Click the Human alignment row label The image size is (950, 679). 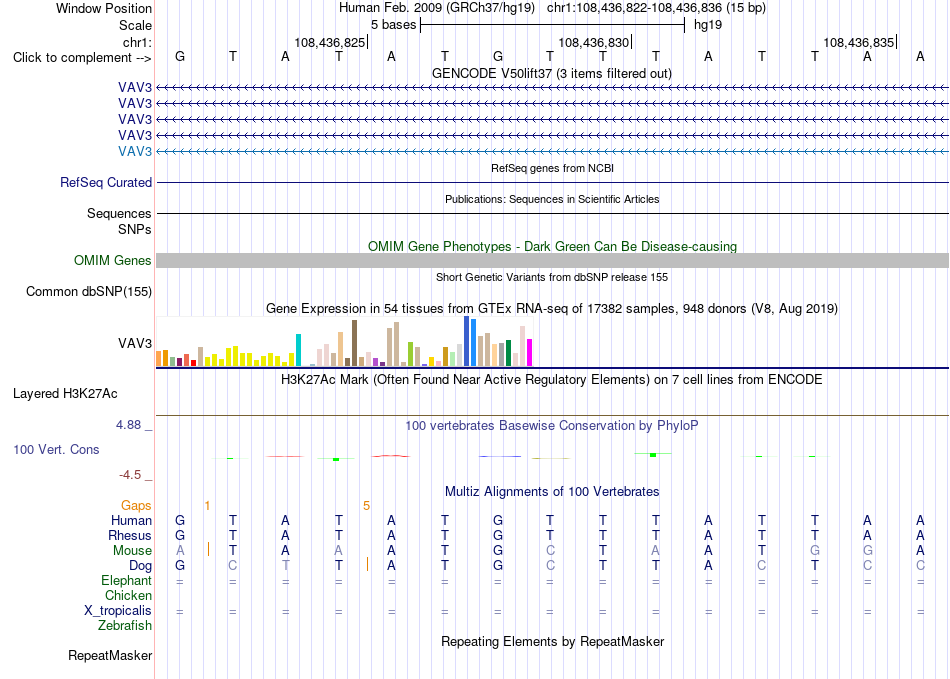click(131, 521)
